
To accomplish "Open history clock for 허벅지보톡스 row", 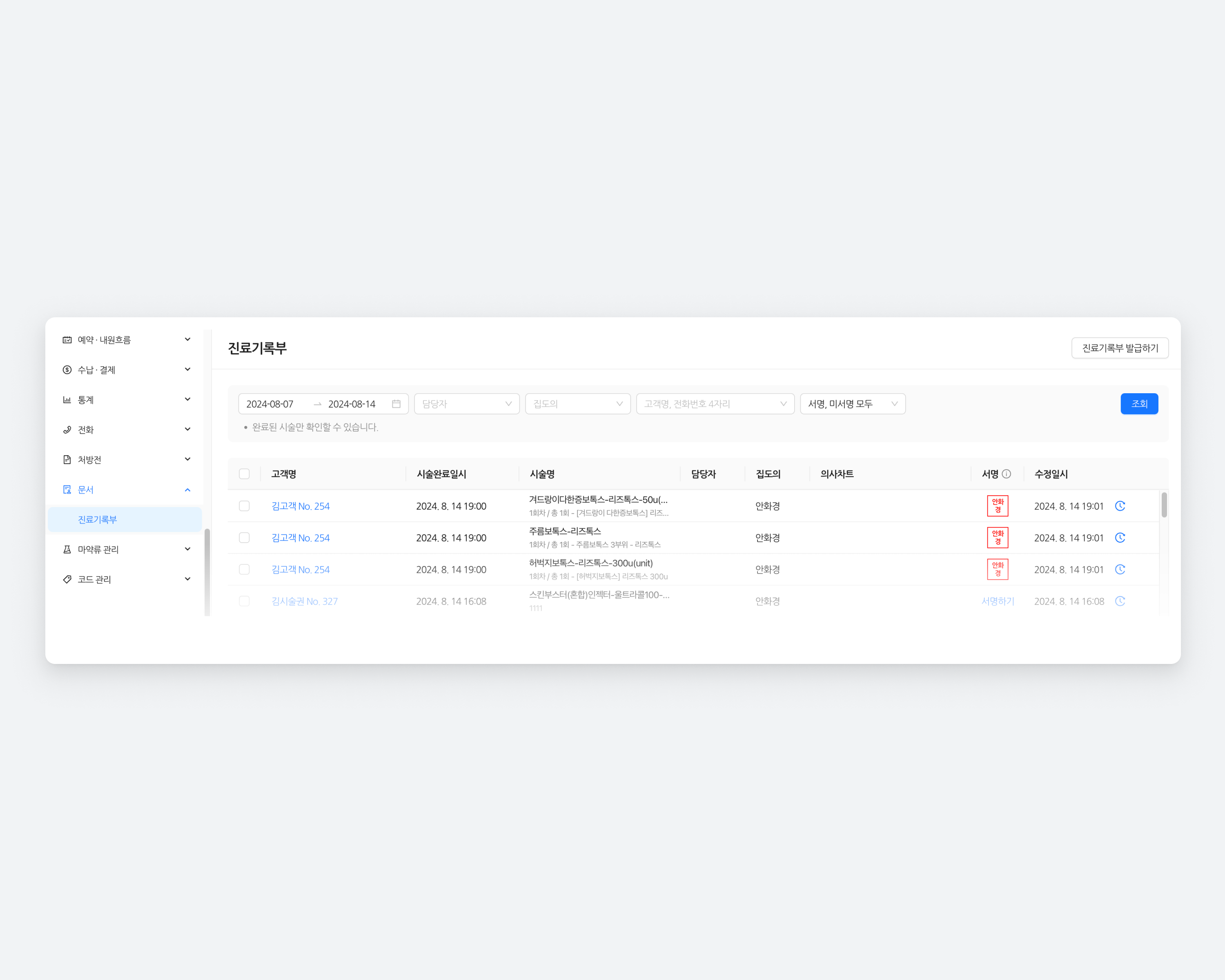I will pos(1120,569).
